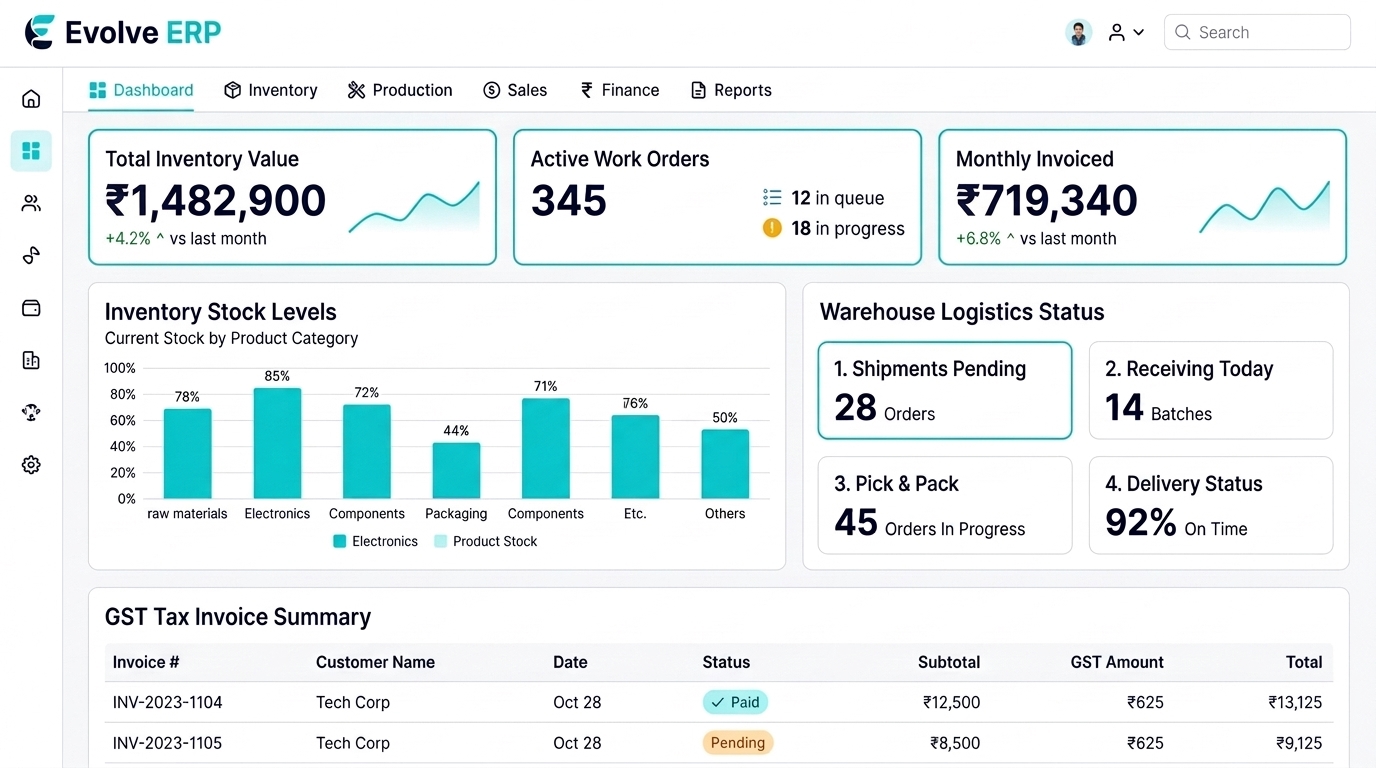Open the Home icon in sidebar

click(31, 98)
